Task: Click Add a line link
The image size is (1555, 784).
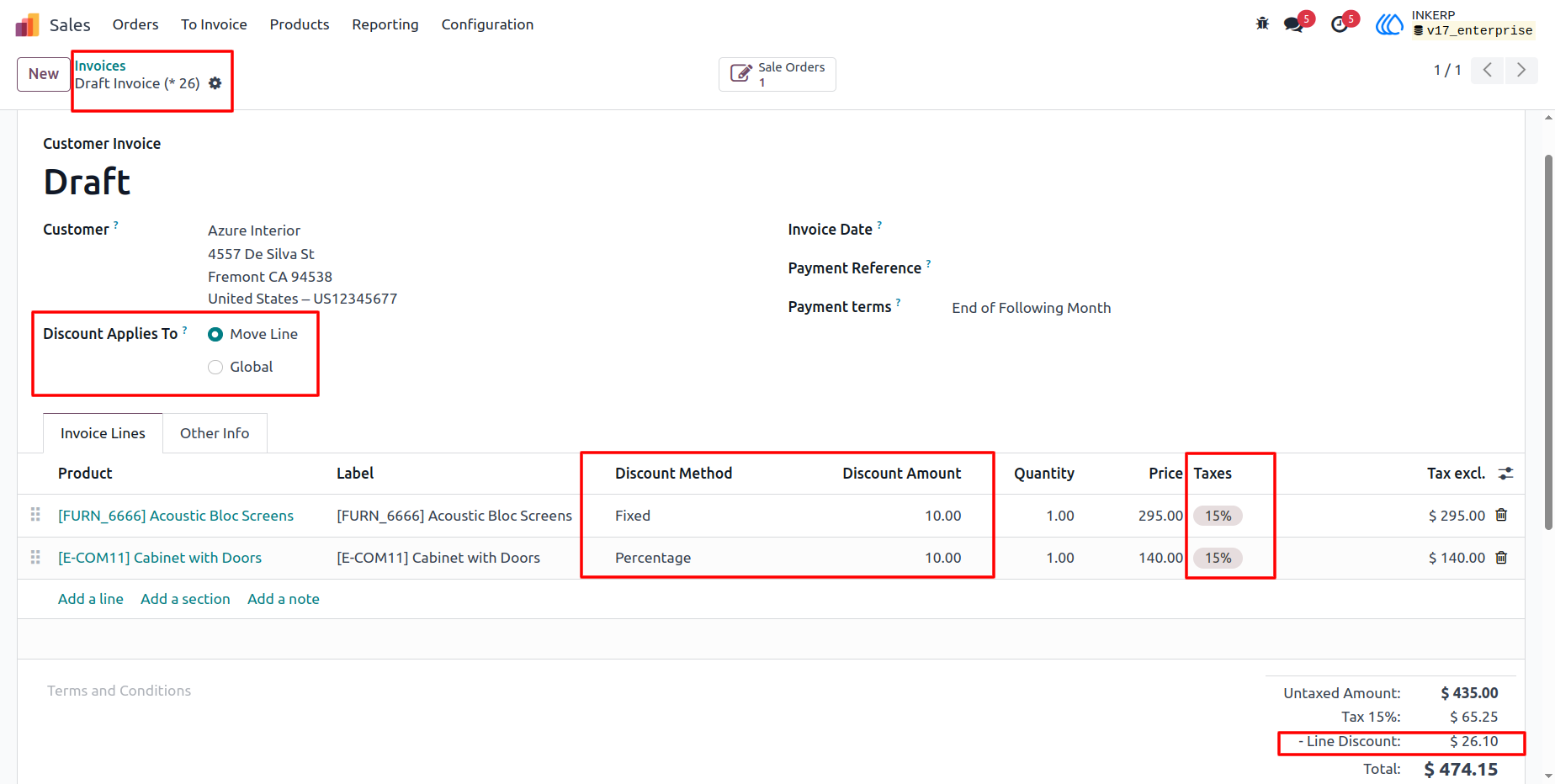Action: click(x=91, y=599)
